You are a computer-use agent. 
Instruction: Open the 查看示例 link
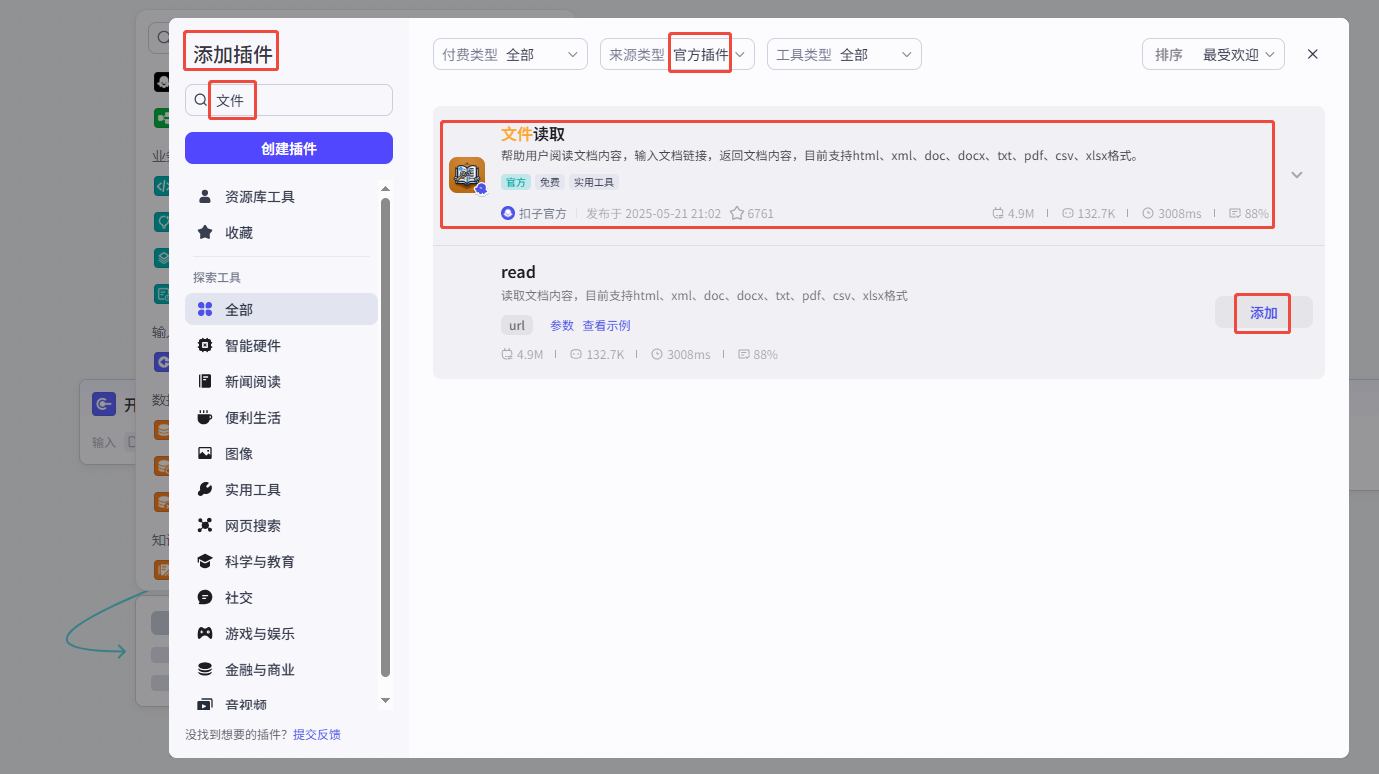click(x=606, y=326)
